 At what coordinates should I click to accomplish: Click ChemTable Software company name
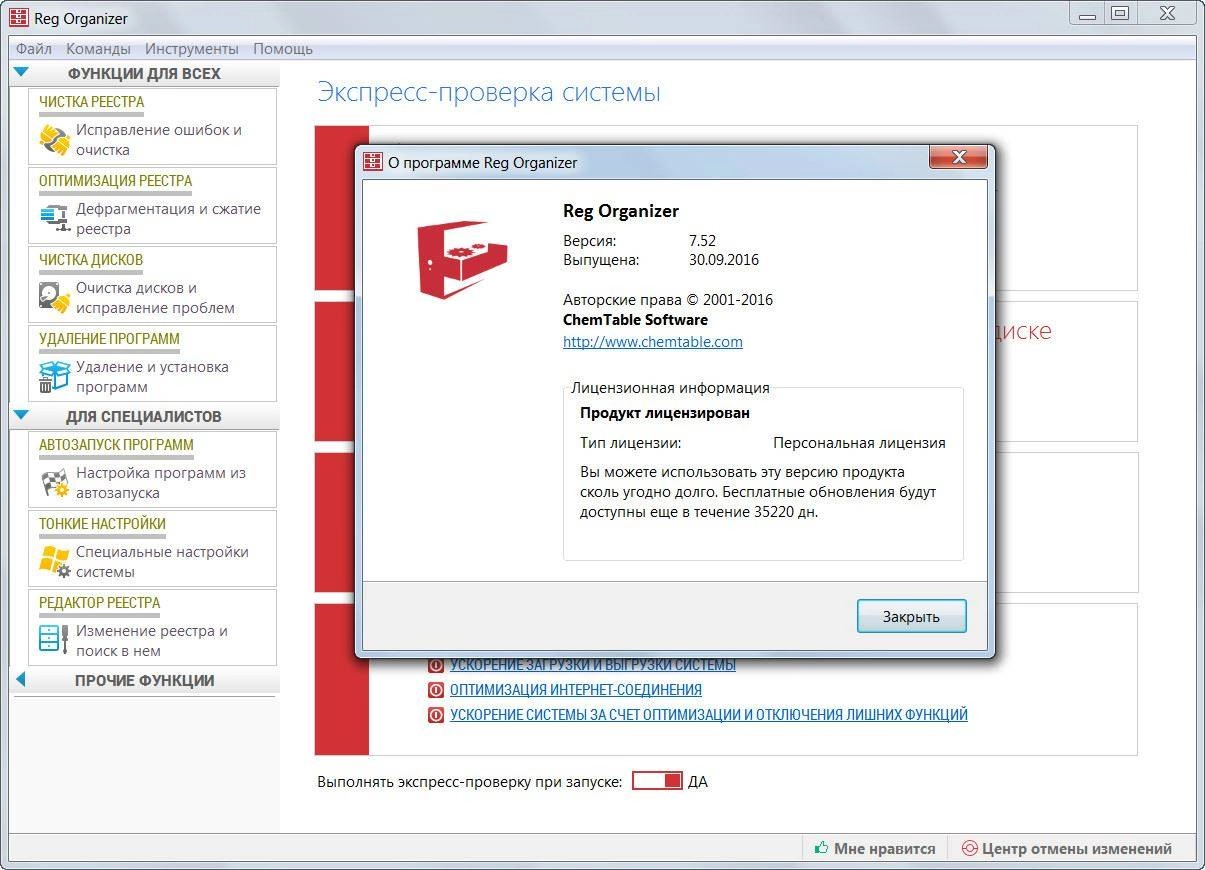pyautogui.click(x=635, y=320)
